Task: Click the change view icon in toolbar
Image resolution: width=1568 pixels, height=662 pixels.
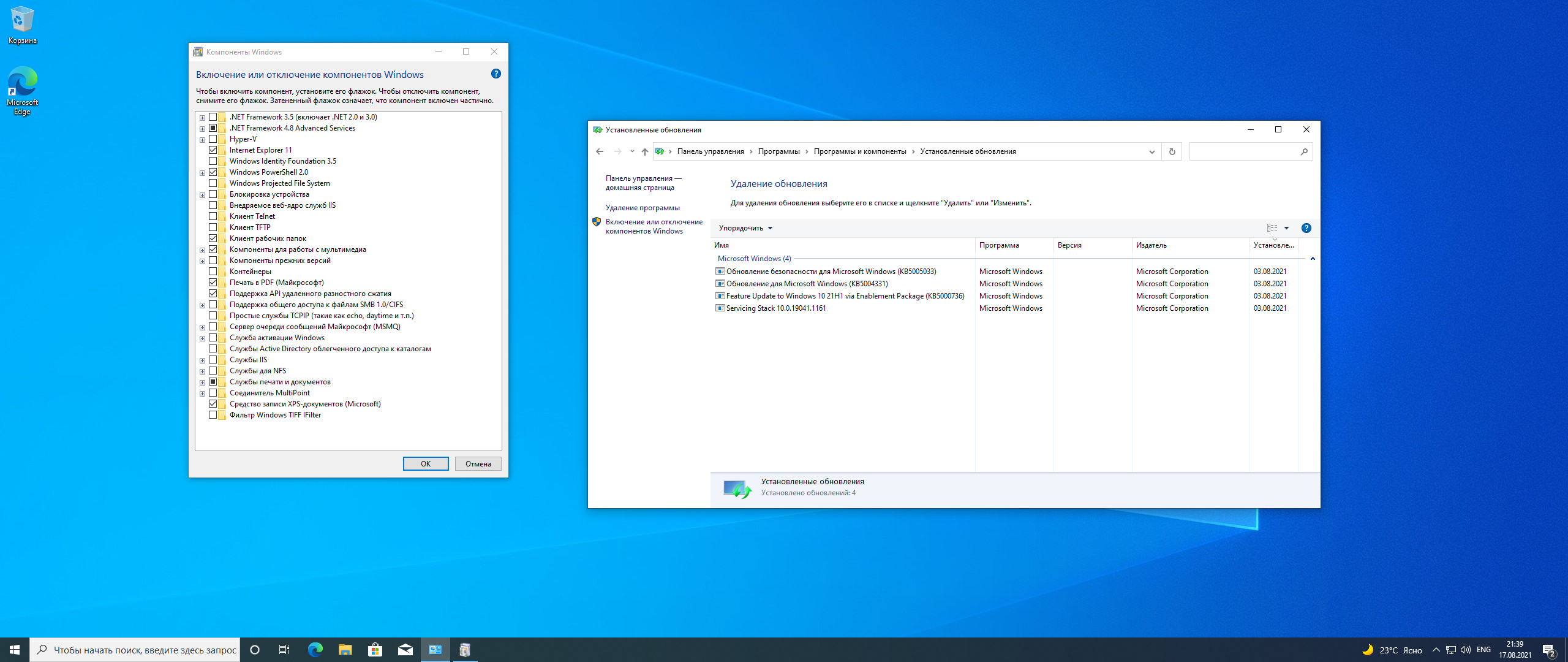Action: (1272, 228)
